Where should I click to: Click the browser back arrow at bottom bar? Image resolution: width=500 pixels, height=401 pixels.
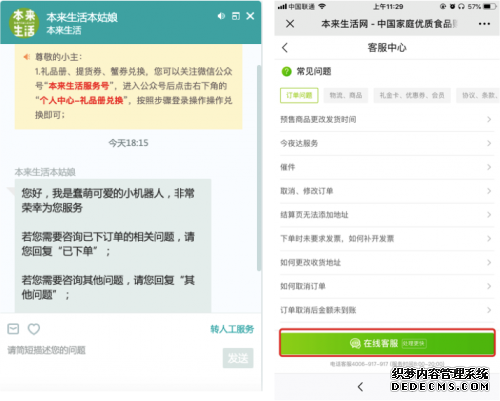(x=360, y=387)
